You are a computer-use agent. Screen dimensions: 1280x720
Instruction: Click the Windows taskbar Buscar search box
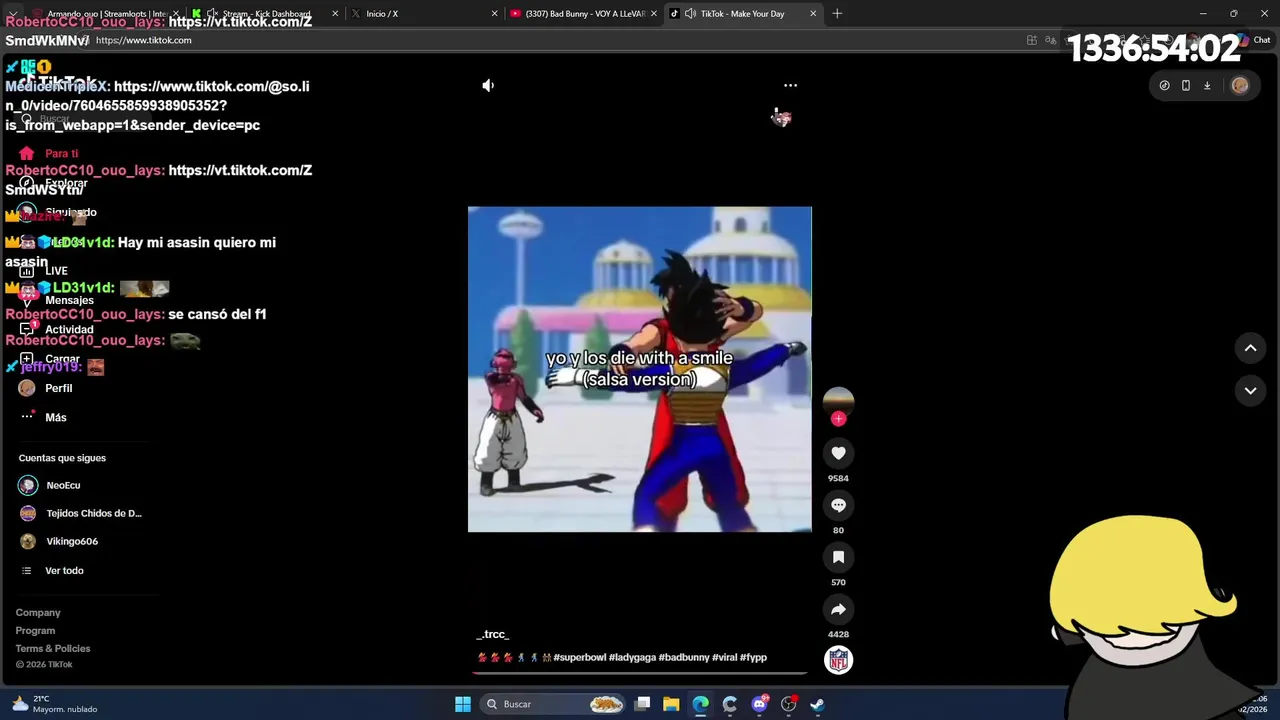551,704
